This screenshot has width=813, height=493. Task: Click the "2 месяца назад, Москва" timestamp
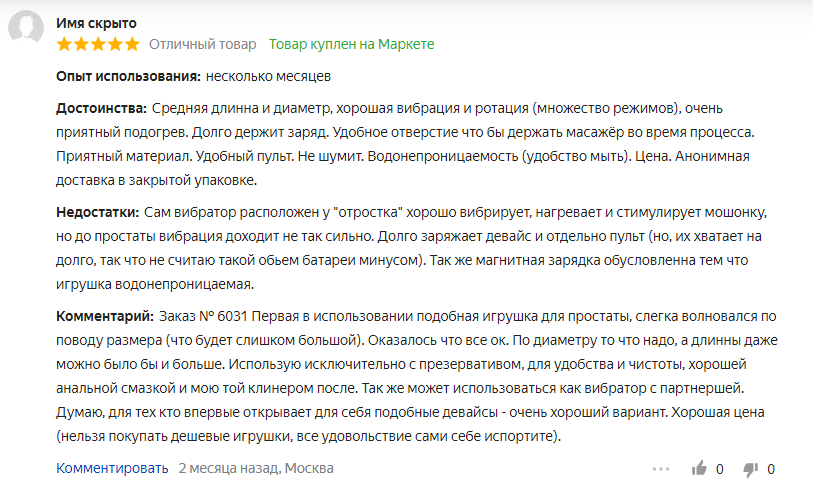pos(256,468)
